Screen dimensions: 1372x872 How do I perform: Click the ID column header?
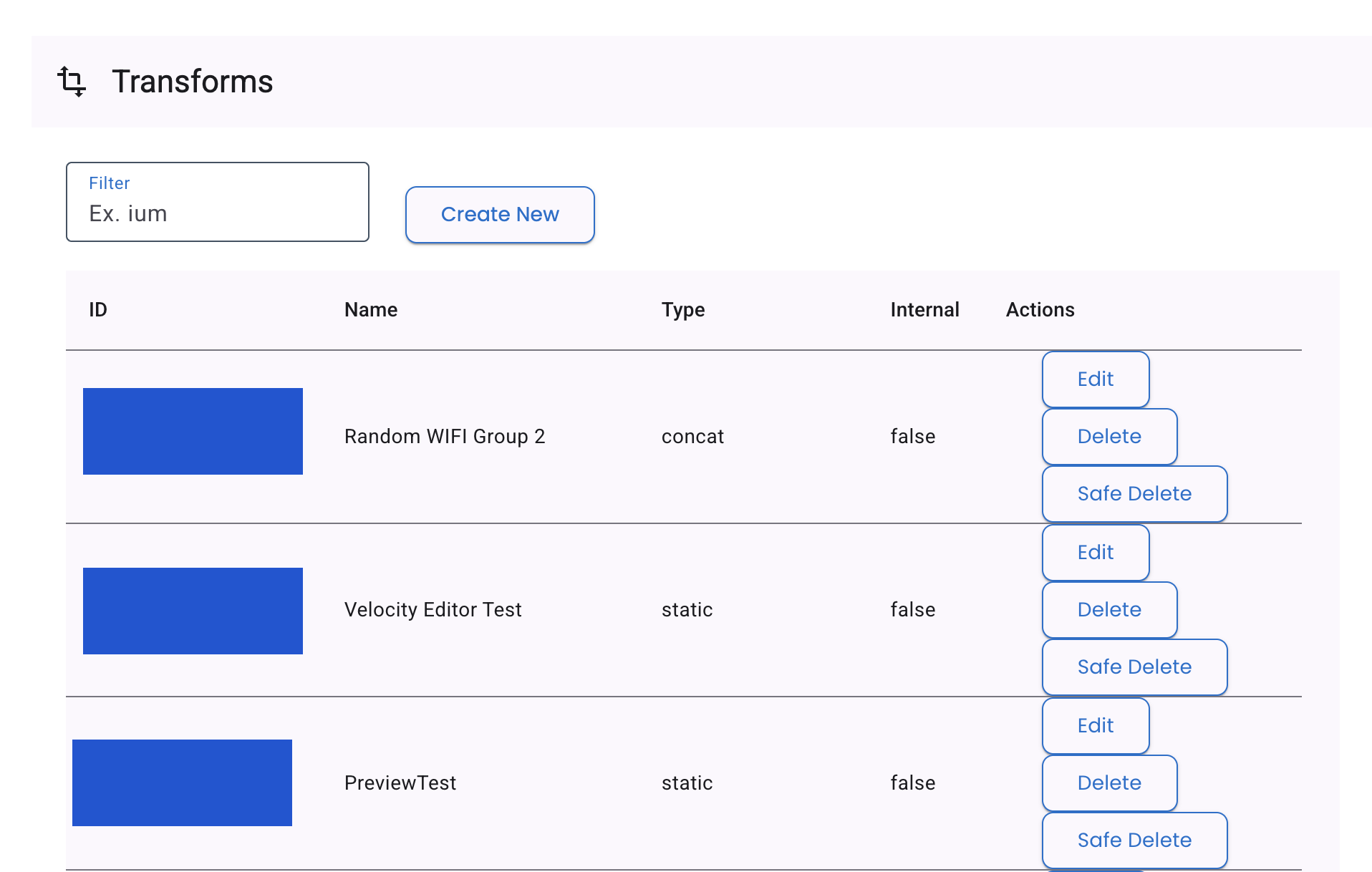point(98,309)
